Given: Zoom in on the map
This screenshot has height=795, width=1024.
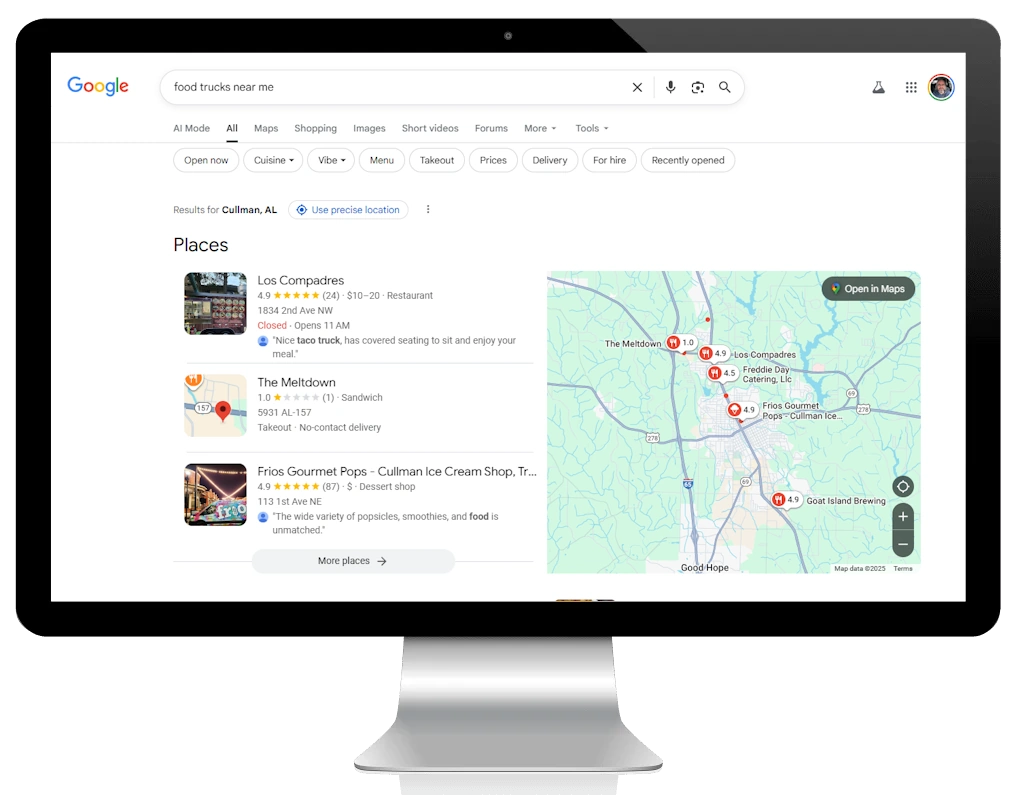Looking at the screenshot, I should coord(903,517).
